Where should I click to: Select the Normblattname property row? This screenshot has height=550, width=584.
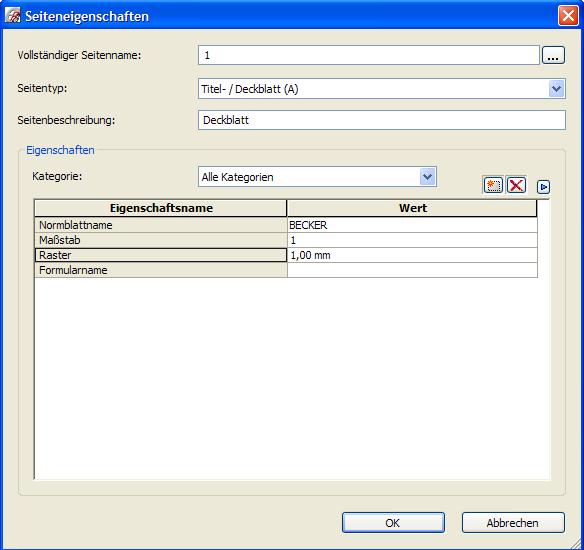pyautogui.click(x=286, y=225)
